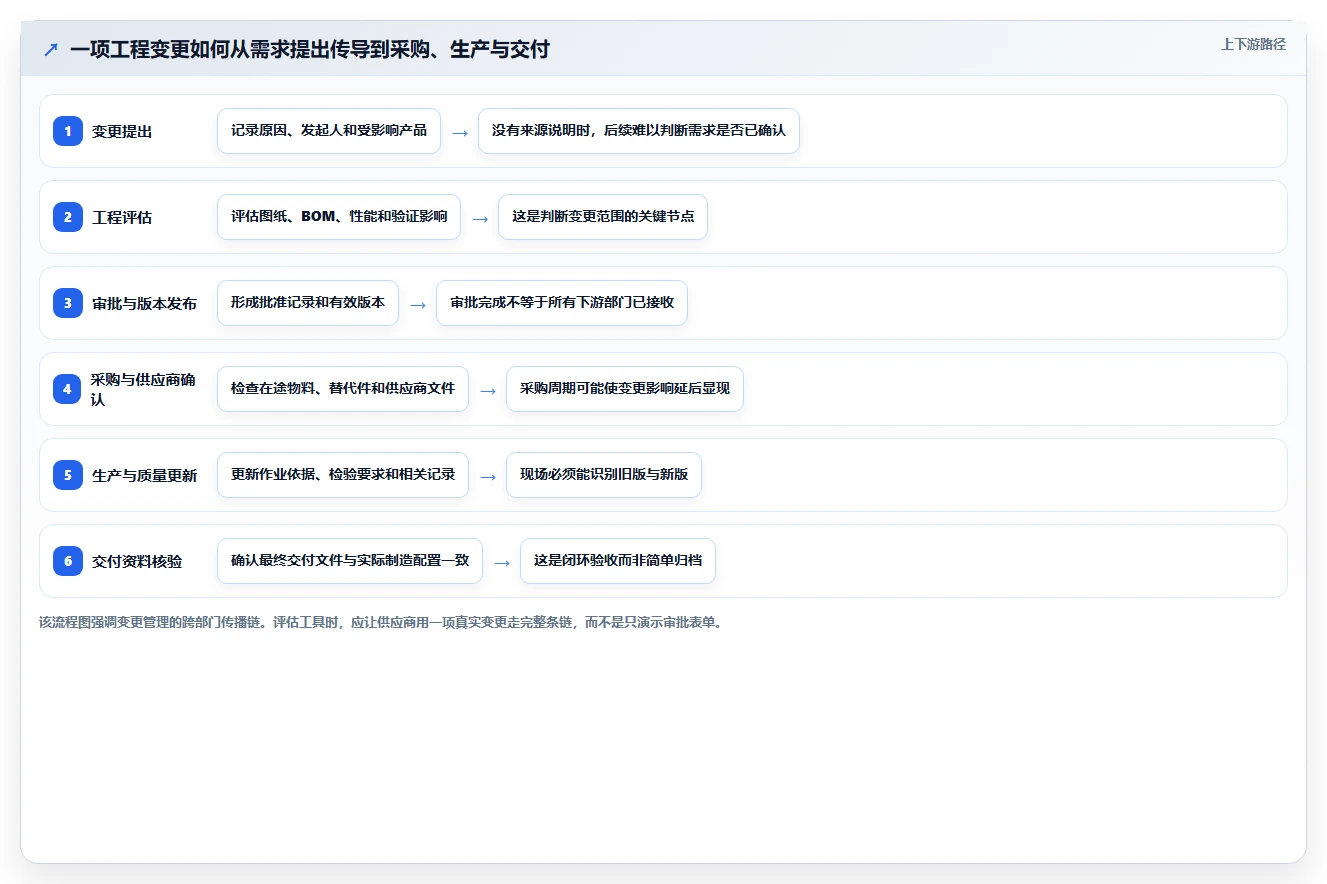Select step badge 3 for 审批与版本发布
Viewport: 1327px width, 884px height.
[x=68, y=303]
